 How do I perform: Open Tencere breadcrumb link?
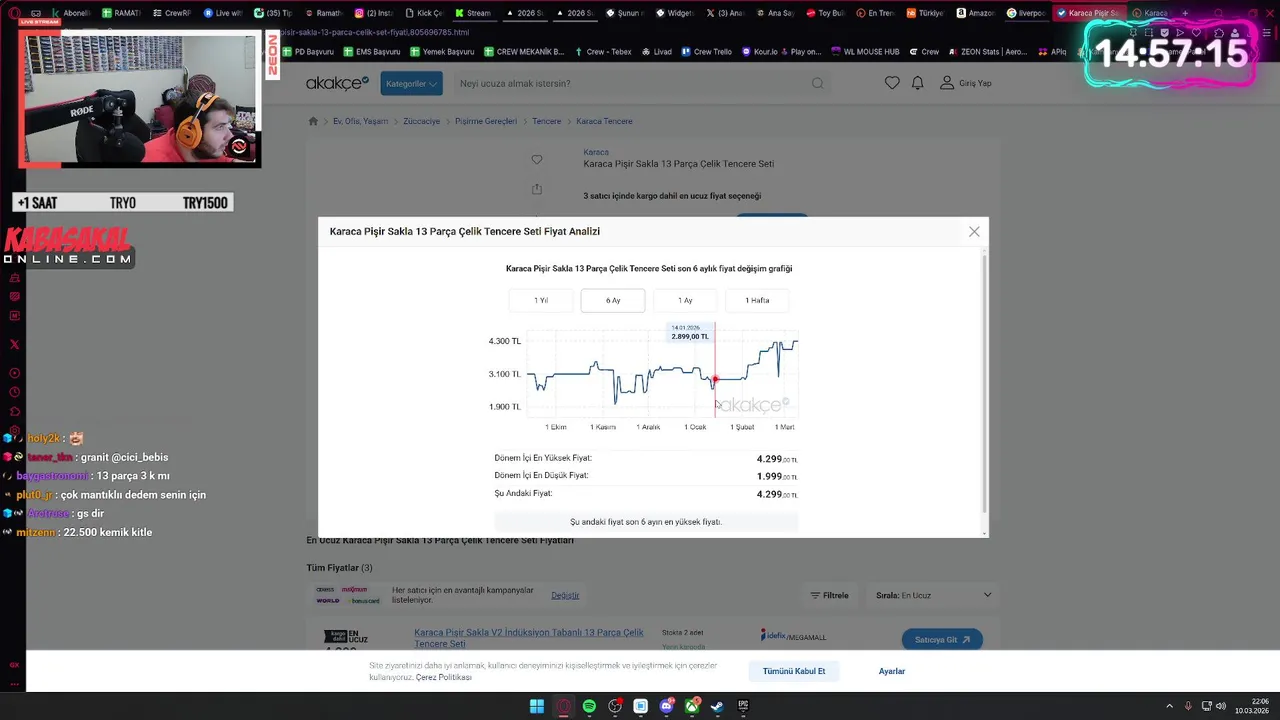pyautogui.click(x=546, y=121)
